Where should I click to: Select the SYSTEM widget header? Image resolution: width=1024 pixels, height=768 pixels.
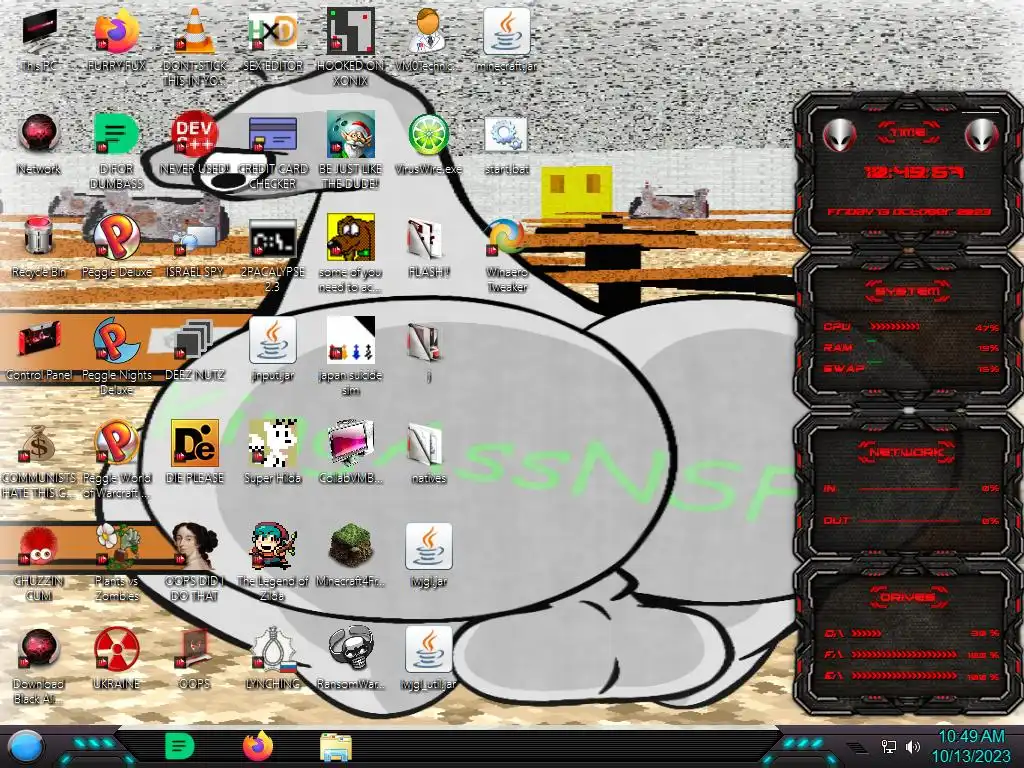(908, 291)
